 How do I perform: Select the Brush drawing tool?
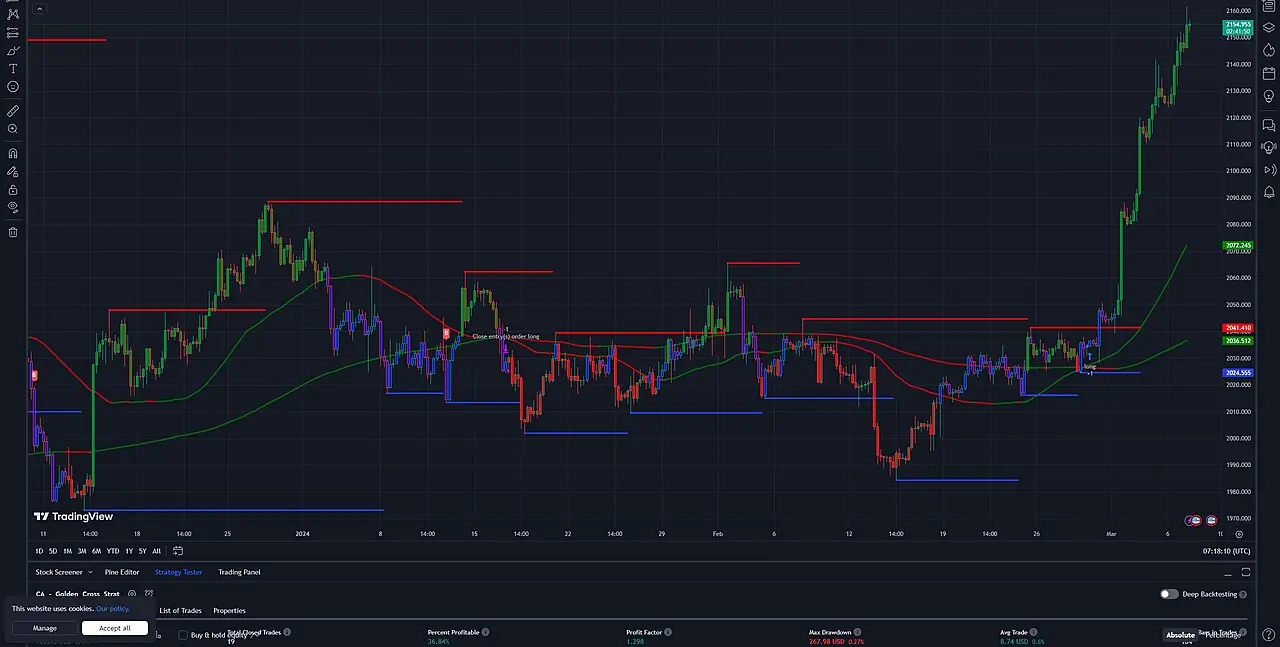13,50
